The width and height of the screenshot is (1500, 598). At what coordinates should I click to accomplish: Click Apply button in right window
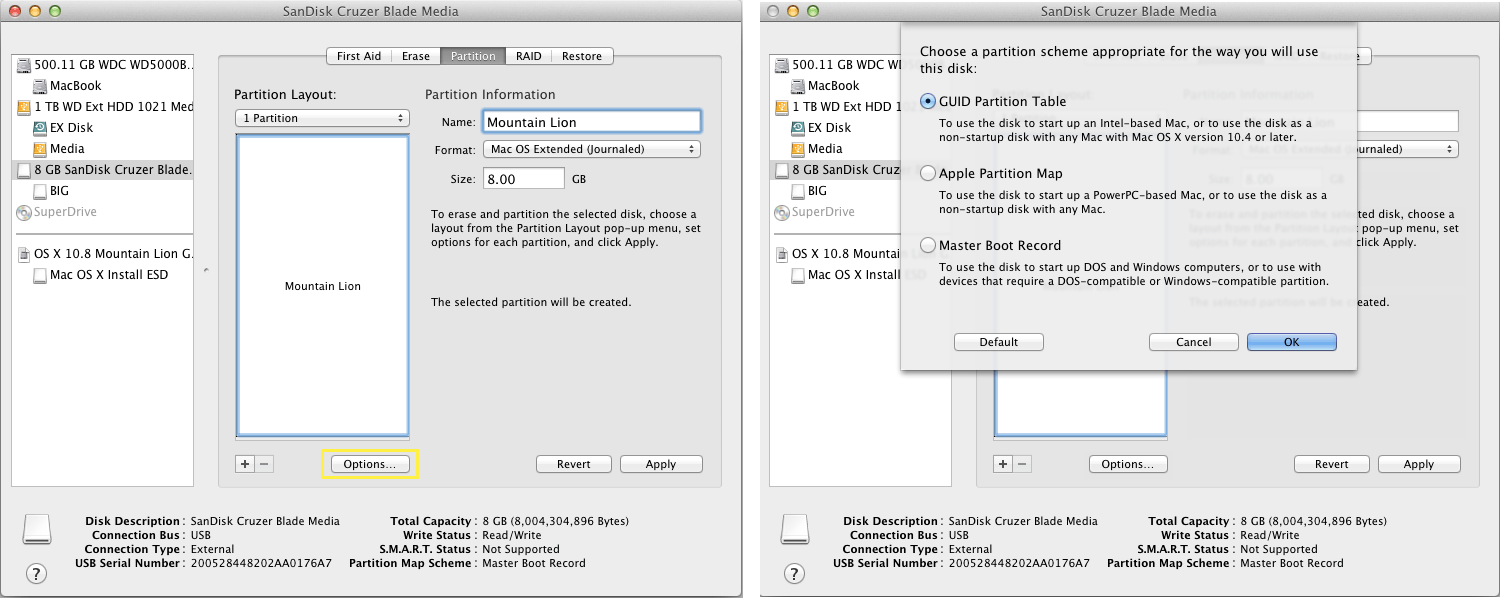pyautogui.click(x=1419, y=464)
